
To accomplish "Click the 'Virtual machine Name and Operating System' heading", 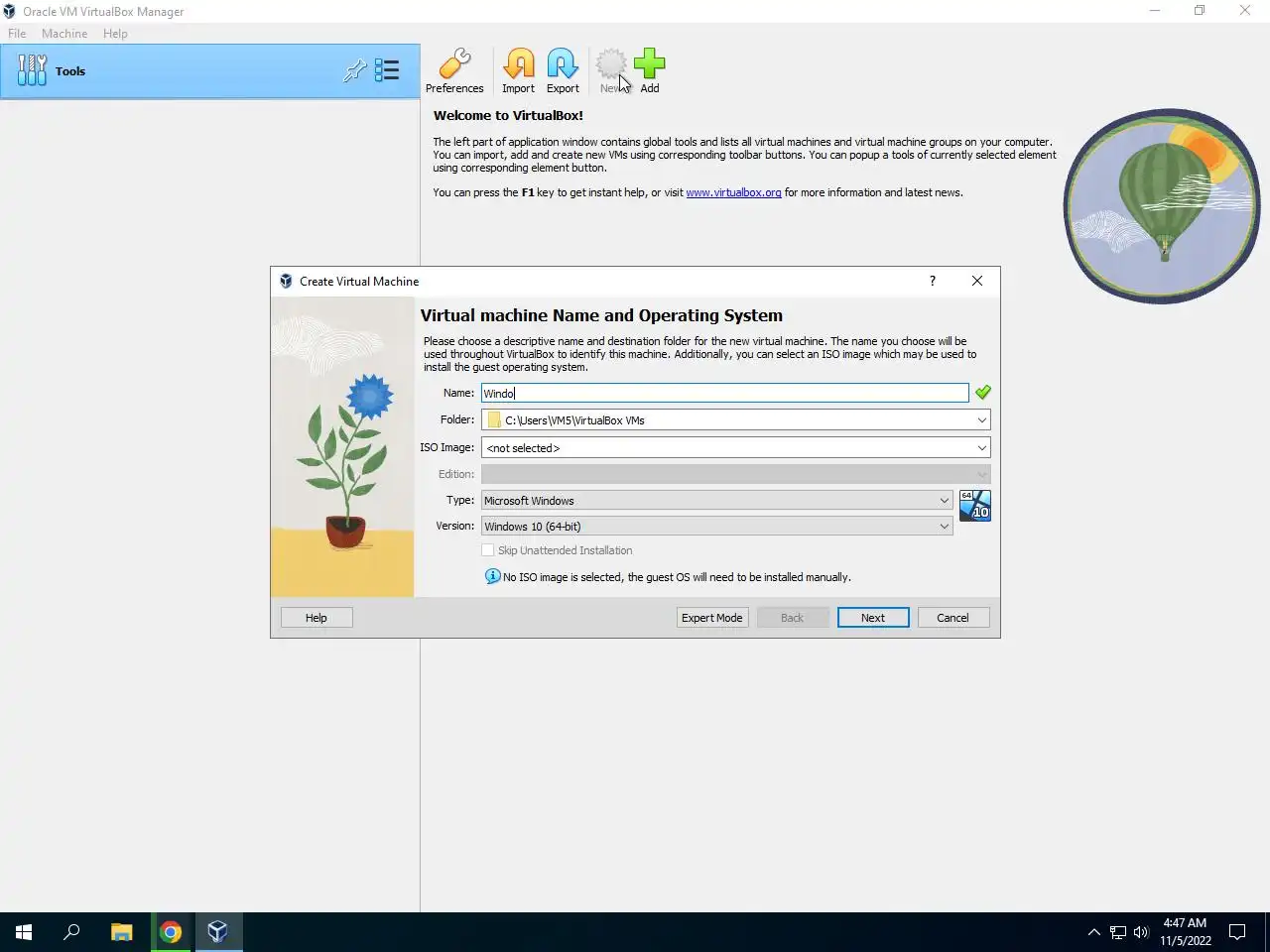I will 601,315.
